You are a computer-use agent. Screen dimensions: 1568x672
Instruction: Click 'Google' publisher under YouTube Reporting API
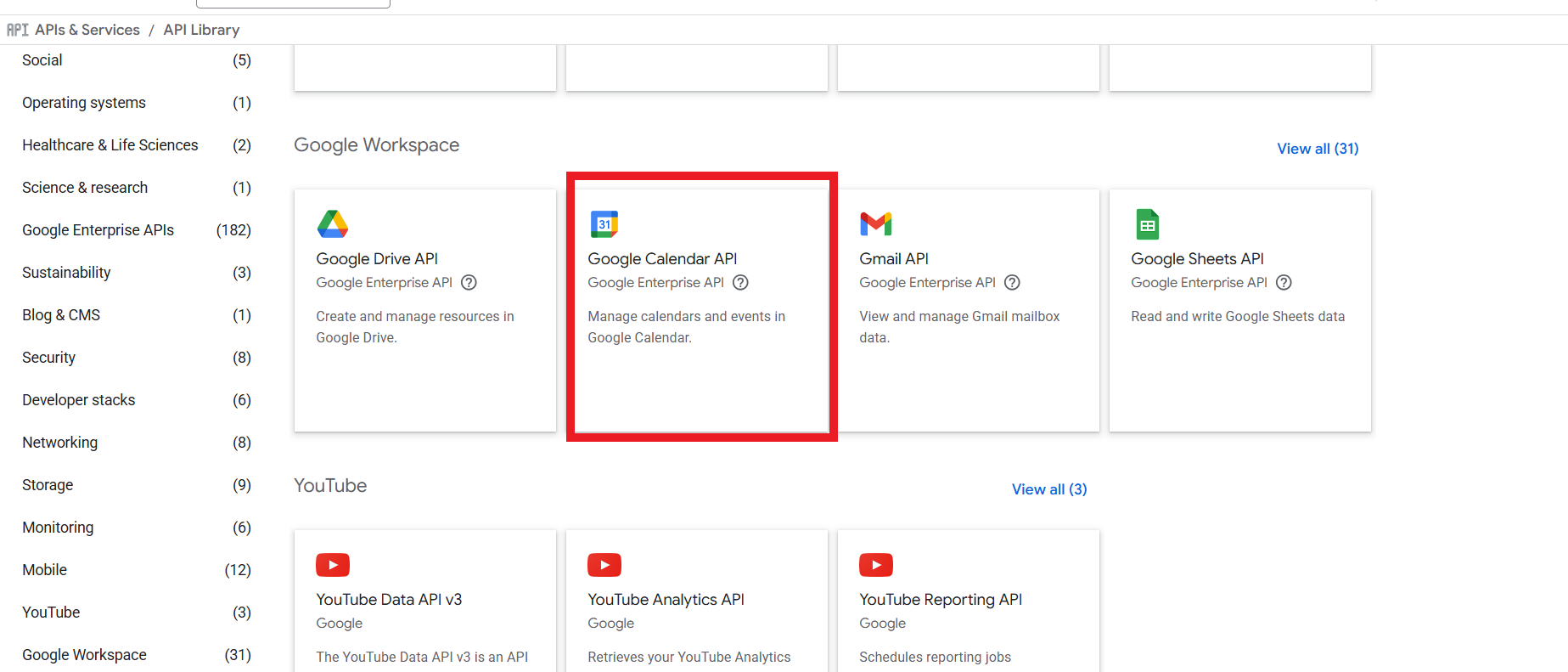coord(882,624)
